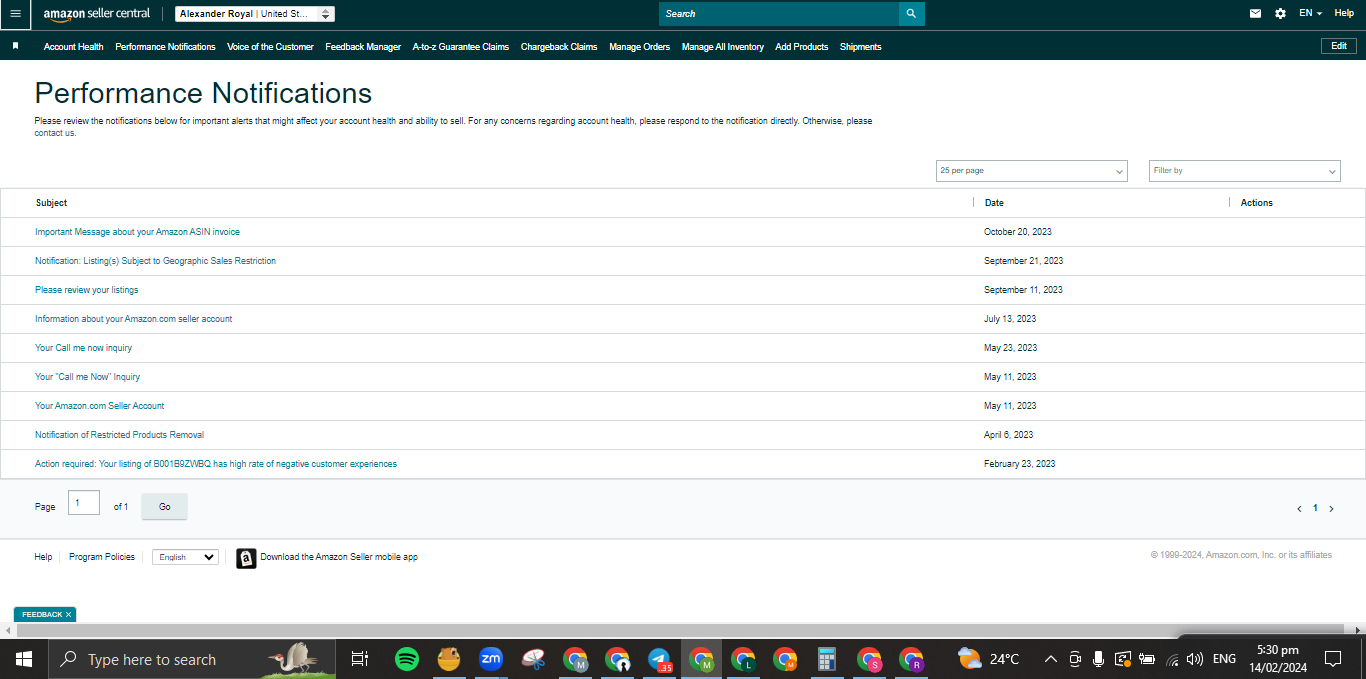Open Manage Orders nav item
The width and height of the screenshot is (1366, 679).
point(639,47)
